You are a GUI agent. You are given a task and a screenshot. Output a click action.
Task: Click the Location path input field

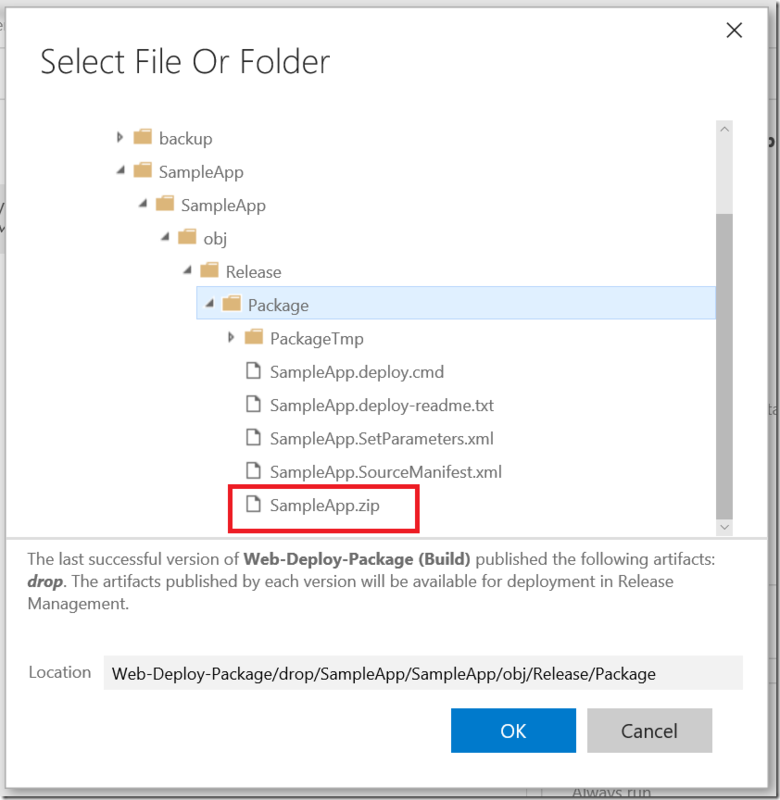423,673
